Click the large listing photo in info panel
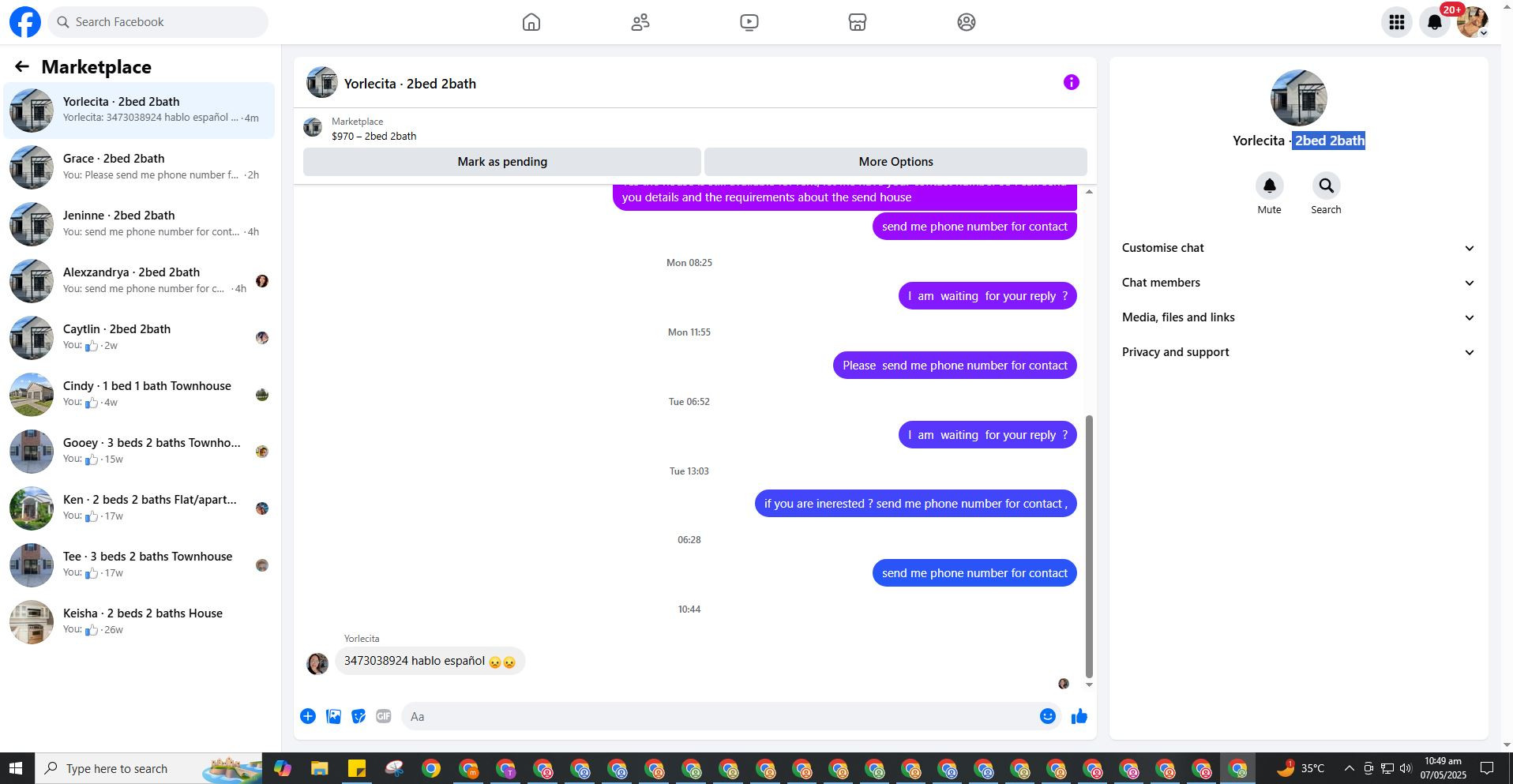 (1299, 98)
